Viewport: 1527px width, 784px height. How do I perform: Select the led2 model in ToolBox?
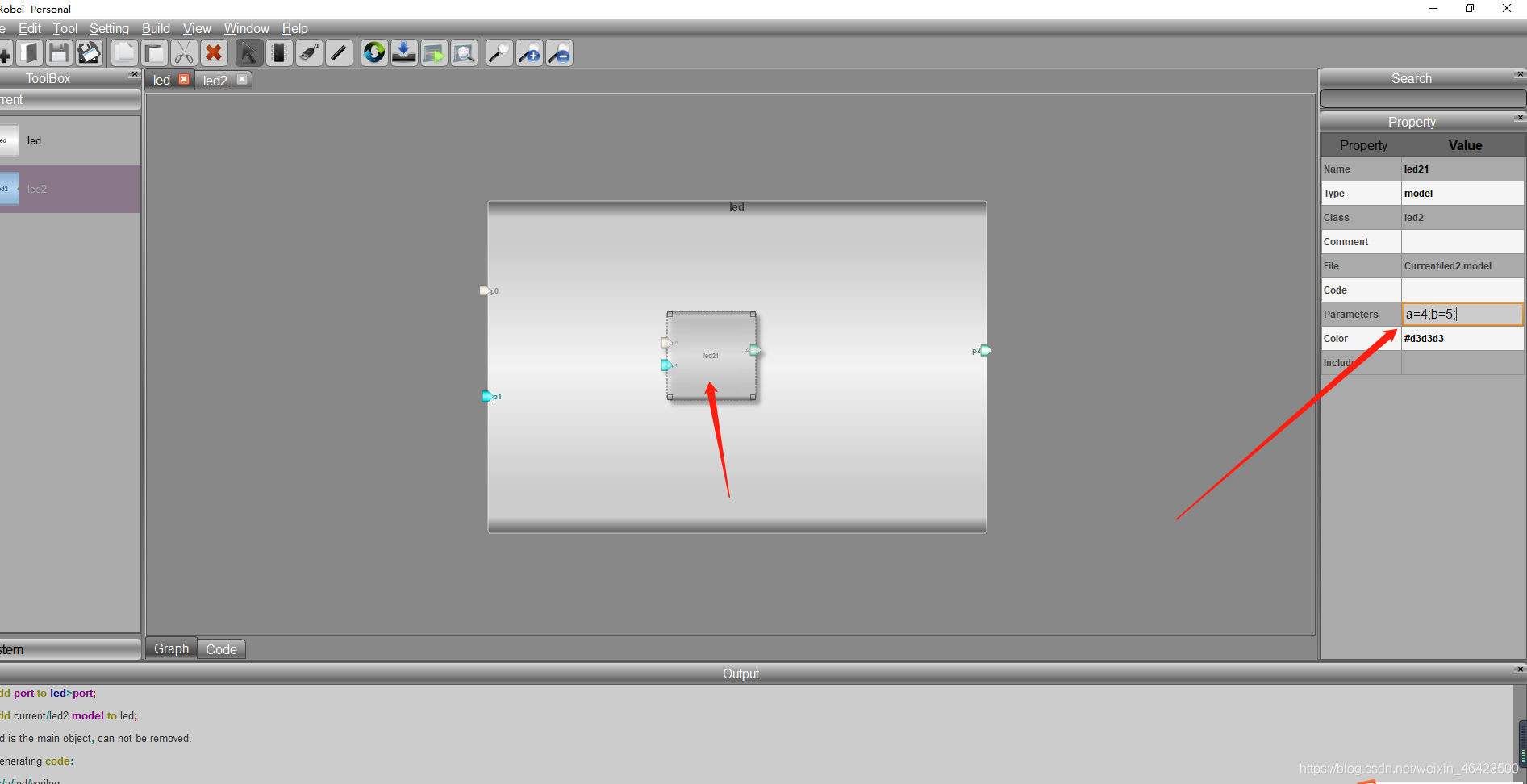69,189
